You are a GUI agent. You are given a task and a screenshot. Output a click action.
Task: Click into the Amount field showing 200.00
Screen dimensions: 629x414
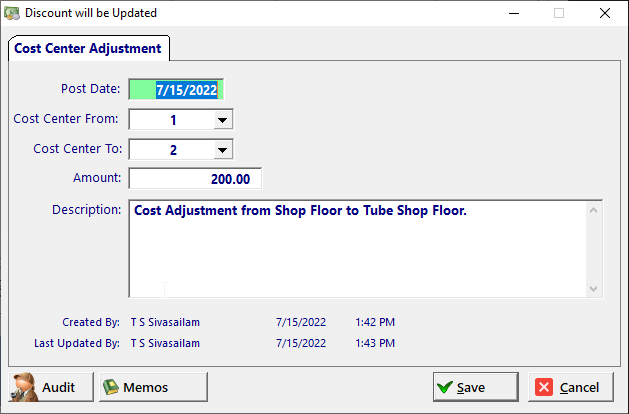195,179
